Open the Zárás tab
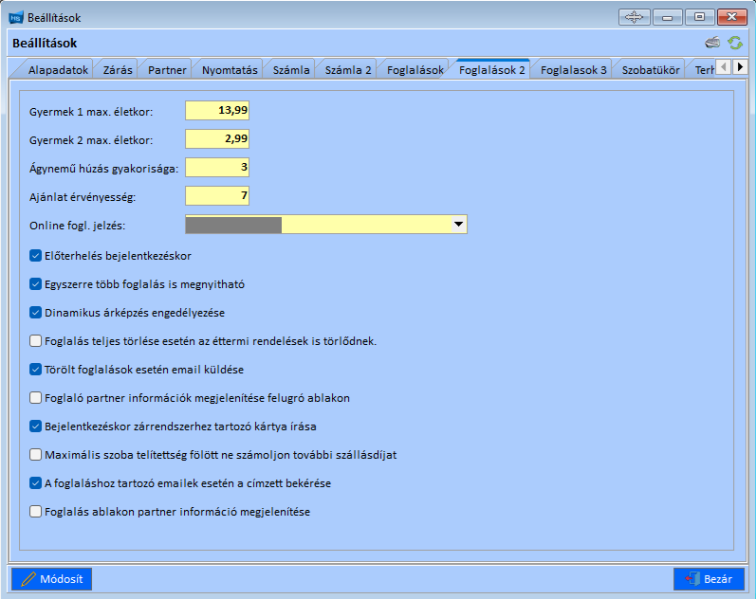756x599 pixels. point(117,70)
